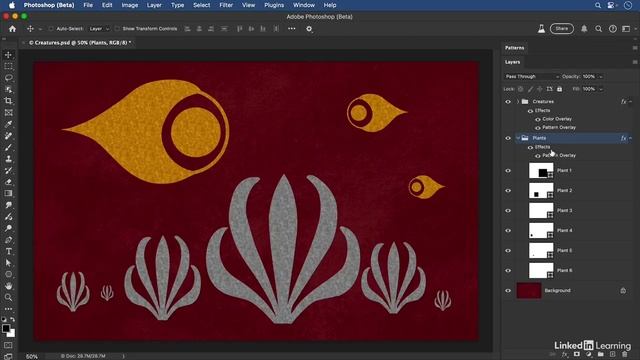This screenshot has height=360, width=640.
Task: Select the Eraser tool
Action: coord(8,182)
